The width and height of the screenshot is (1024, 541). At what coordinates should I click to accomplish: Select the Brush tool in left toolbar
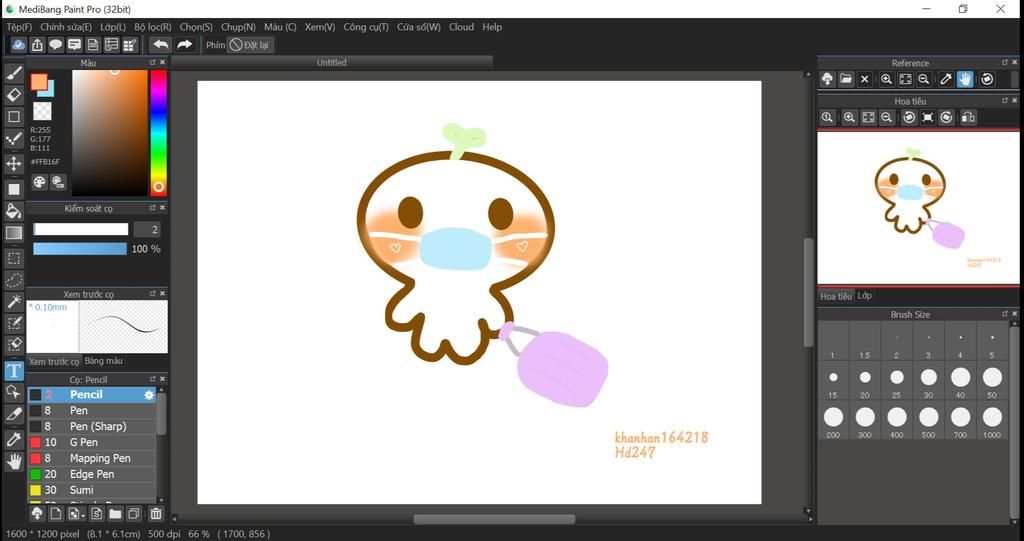(14, 74)
